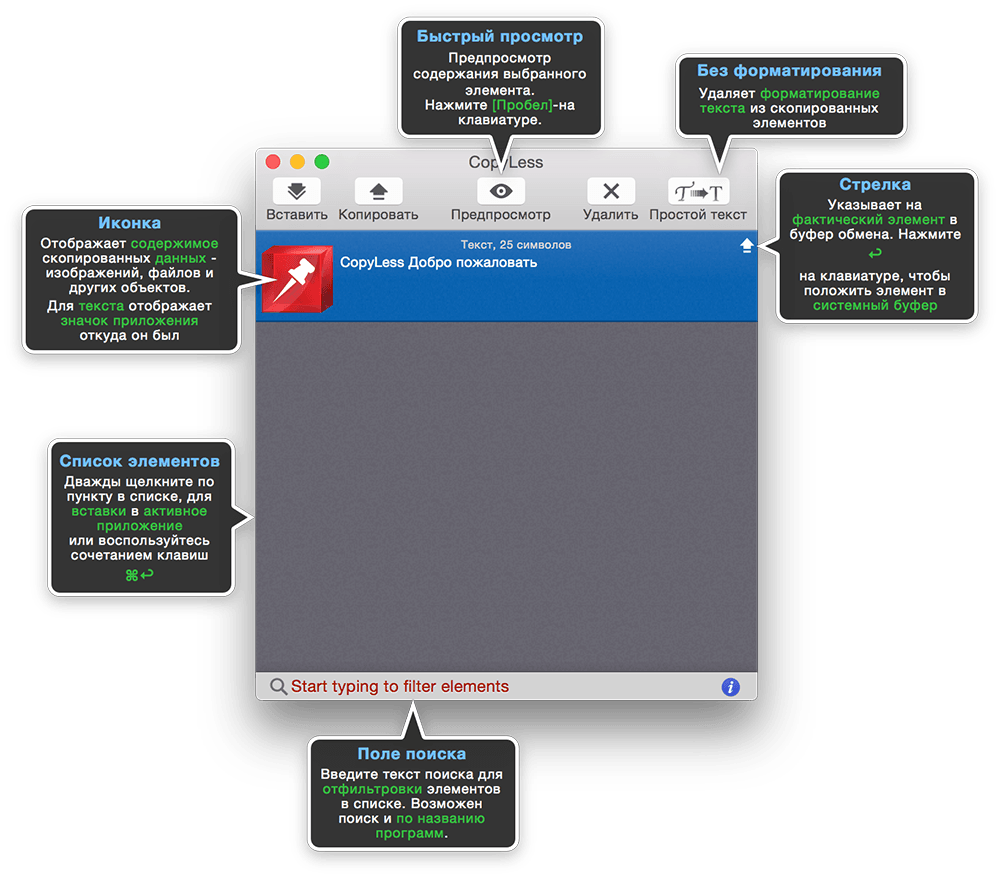Screen dimensions: 1000x878
Task: Click the white arrow on the selected row
Action: coord(747,245)
